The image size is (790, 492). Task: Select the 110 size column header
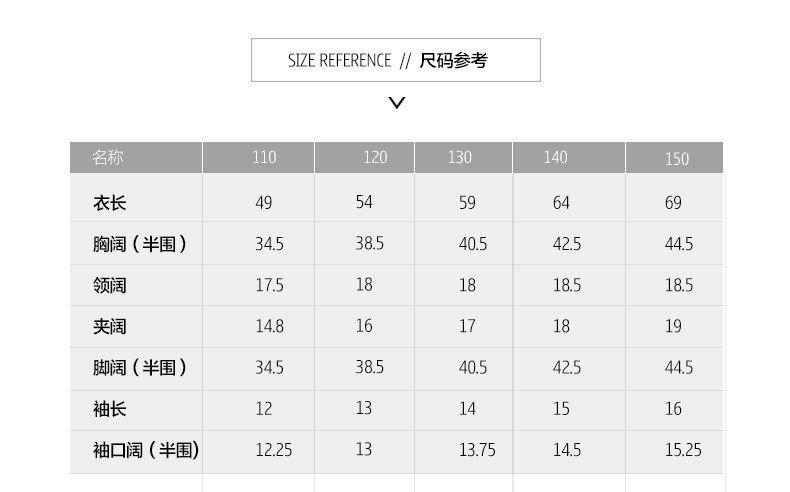pos(264,158)
